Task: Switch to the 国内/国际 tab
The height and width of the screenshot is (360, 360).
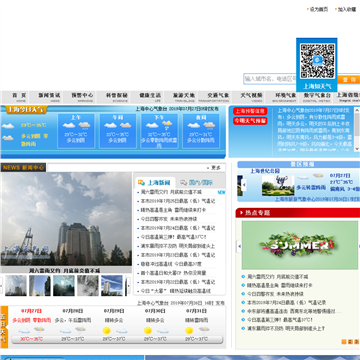Action: coord(197,183)
